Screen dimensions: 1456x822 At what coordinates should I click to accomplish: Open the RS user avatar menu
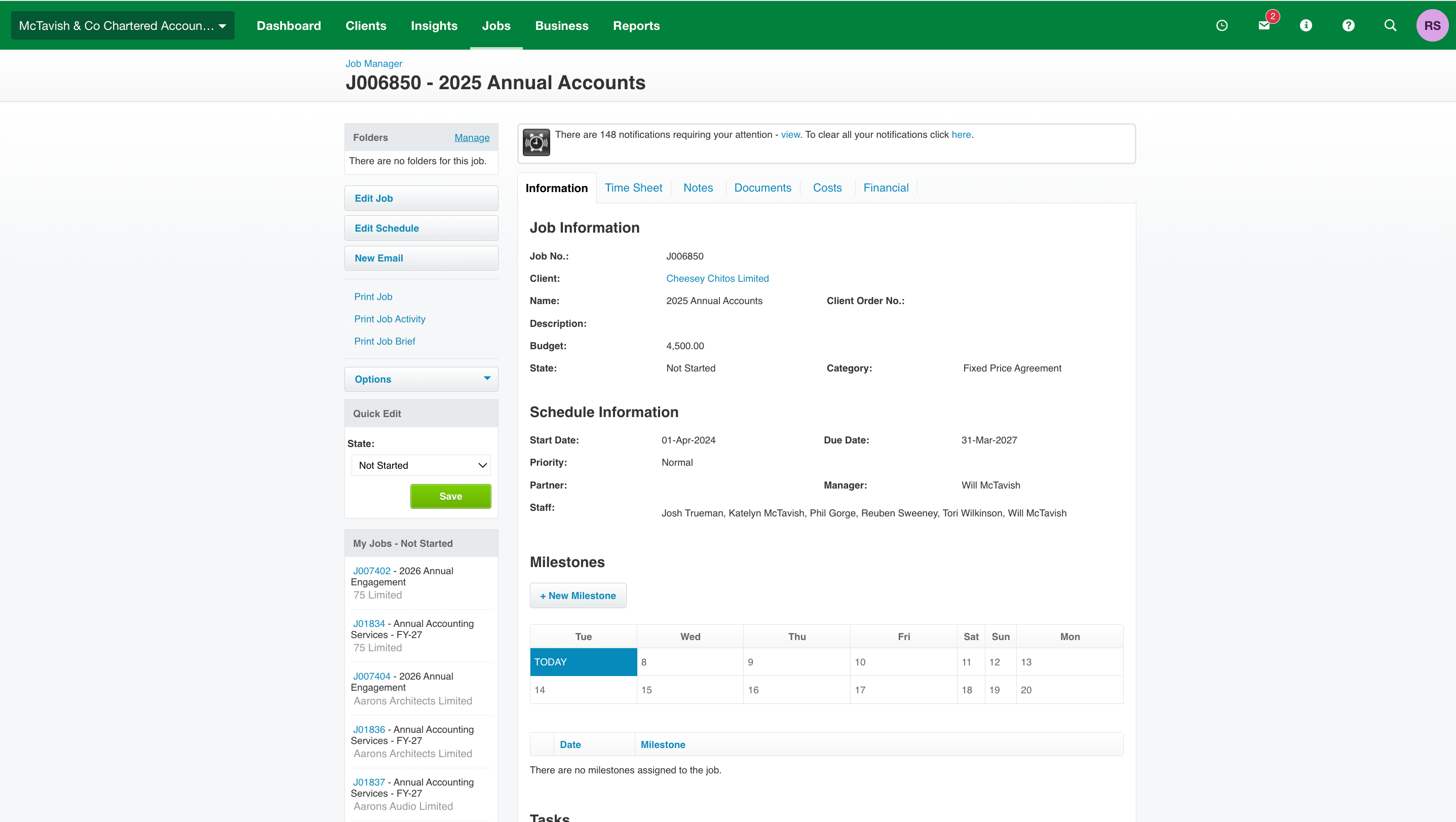pos(1432,25)
